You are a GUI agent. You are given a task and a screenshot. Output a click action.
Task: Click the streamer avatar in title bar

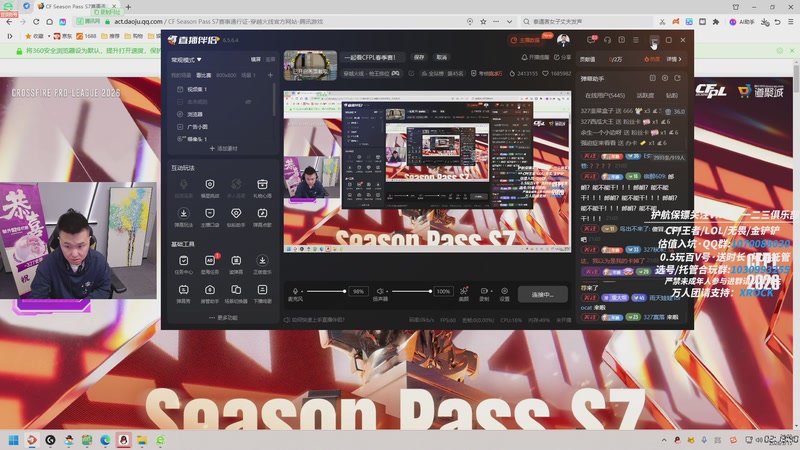coord(563,40)
